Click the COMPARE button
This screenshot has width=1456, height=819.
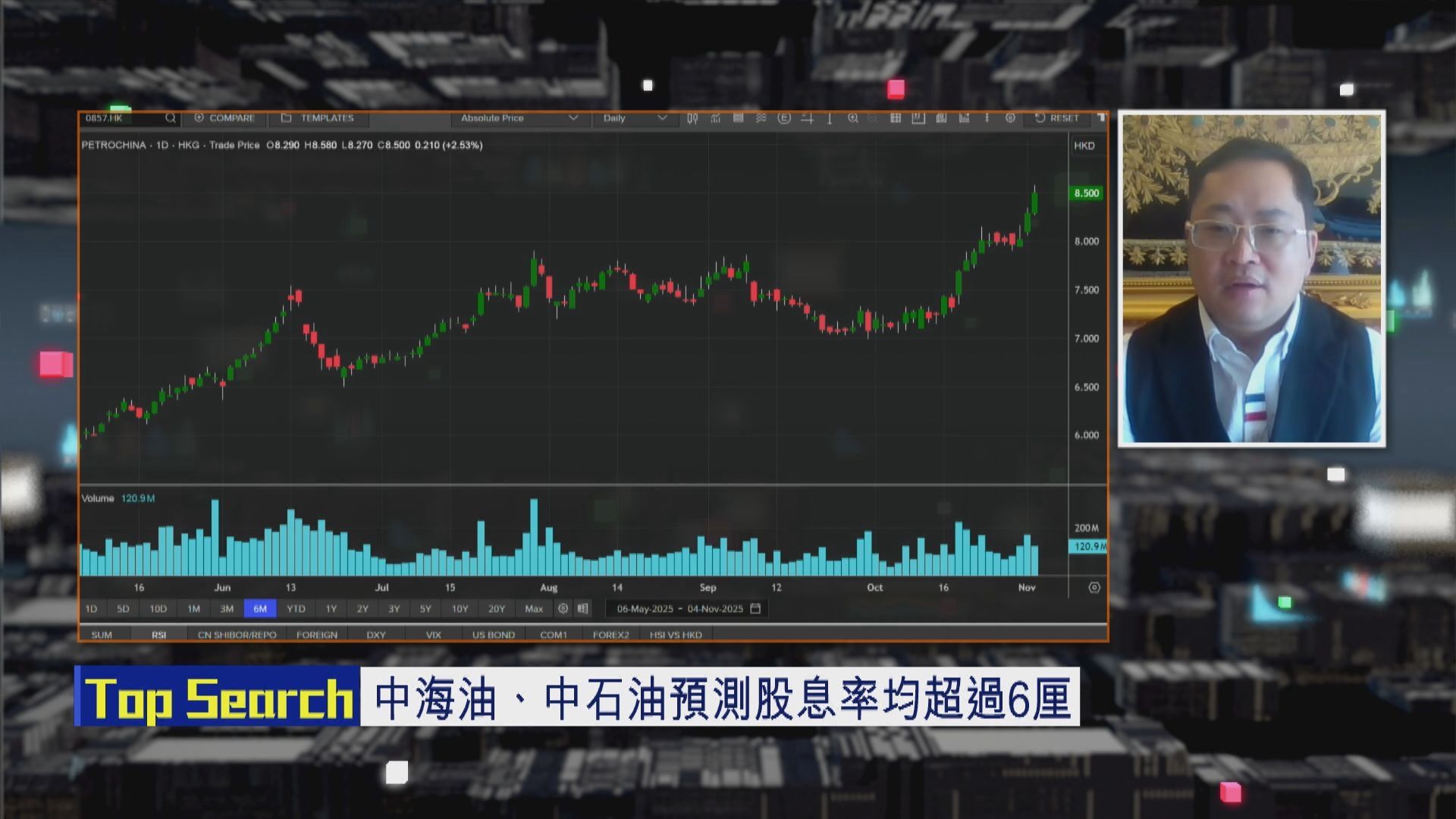224,118
